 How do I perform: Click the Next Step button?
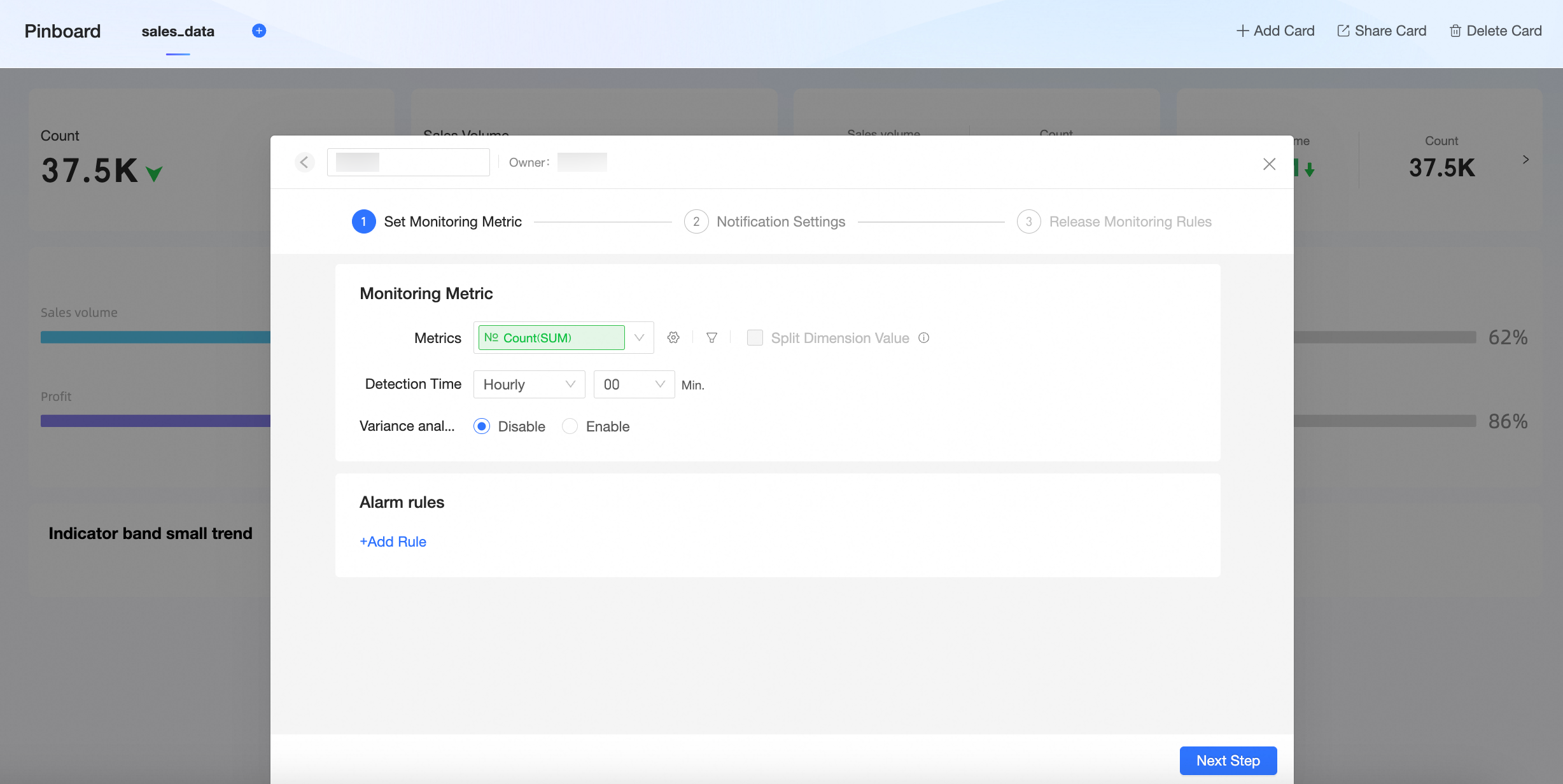1228,760
